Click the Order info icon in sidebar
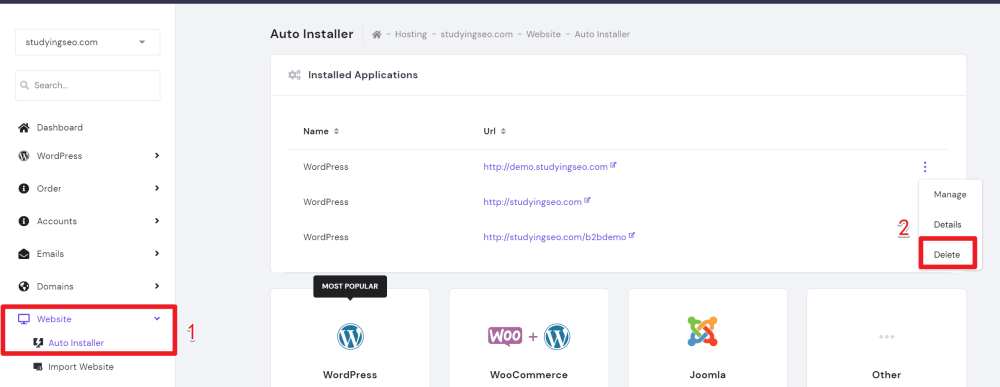 [24, 189]
